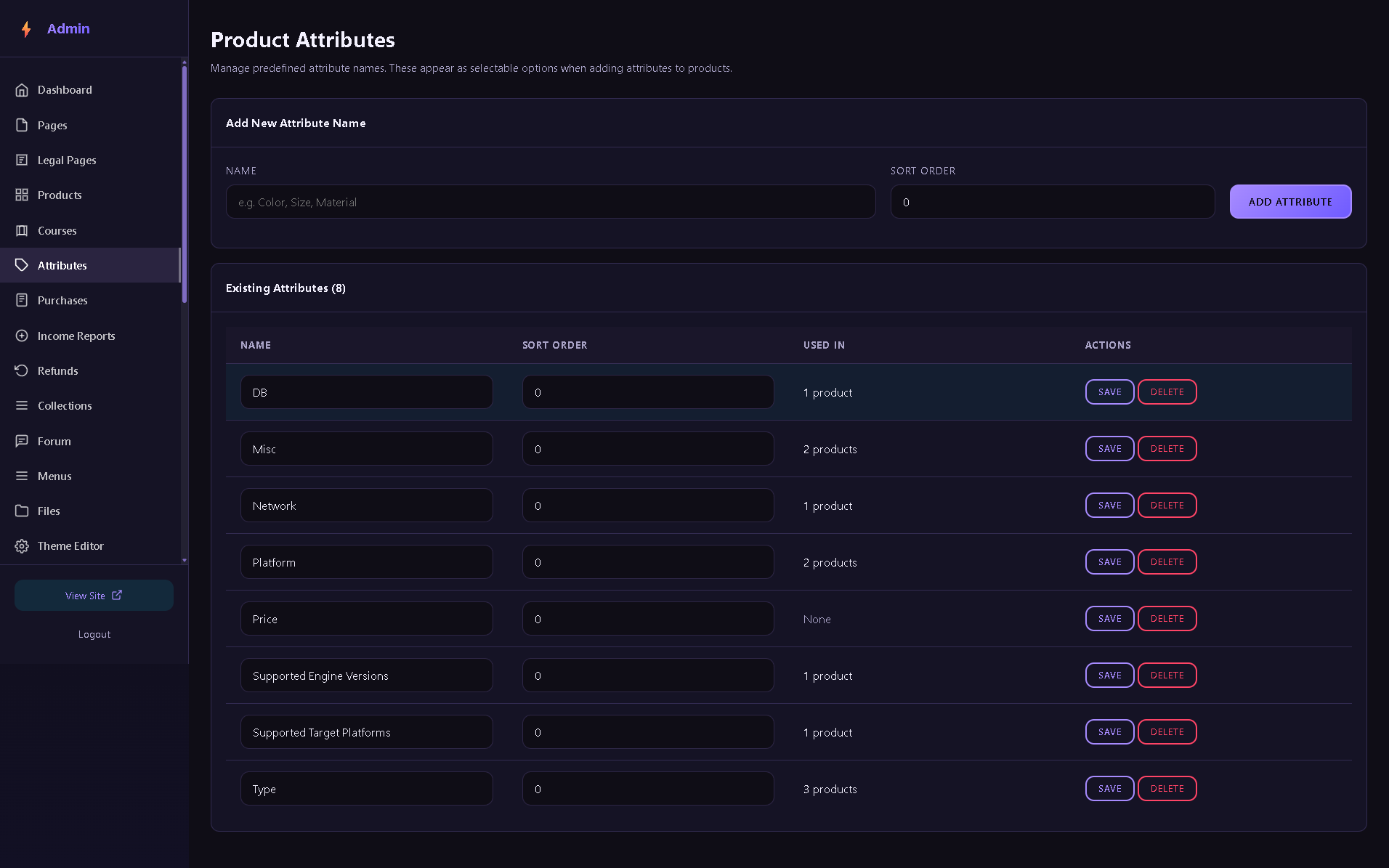
Task: Delete the Misc attribute
Action: click(x=1167, y=449)
